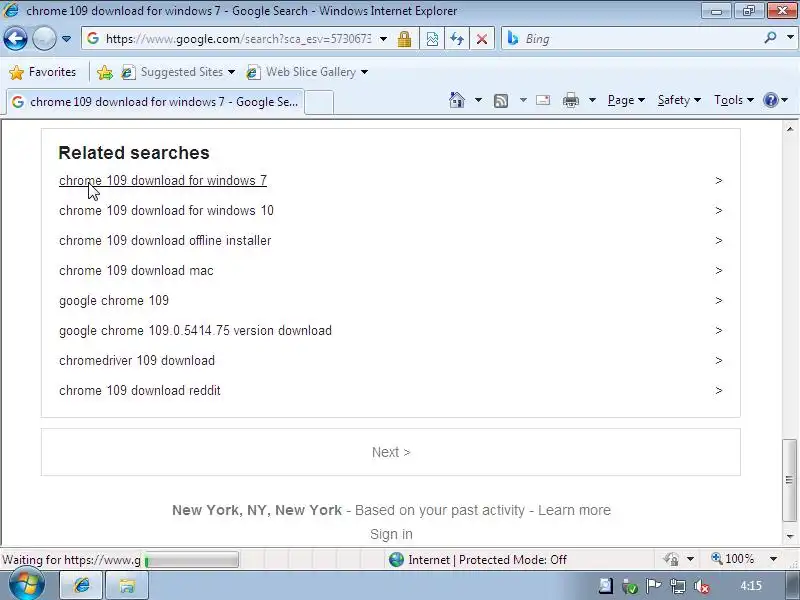
Task: Expand the Print options dropdown arrow
Action: (592, 100)
